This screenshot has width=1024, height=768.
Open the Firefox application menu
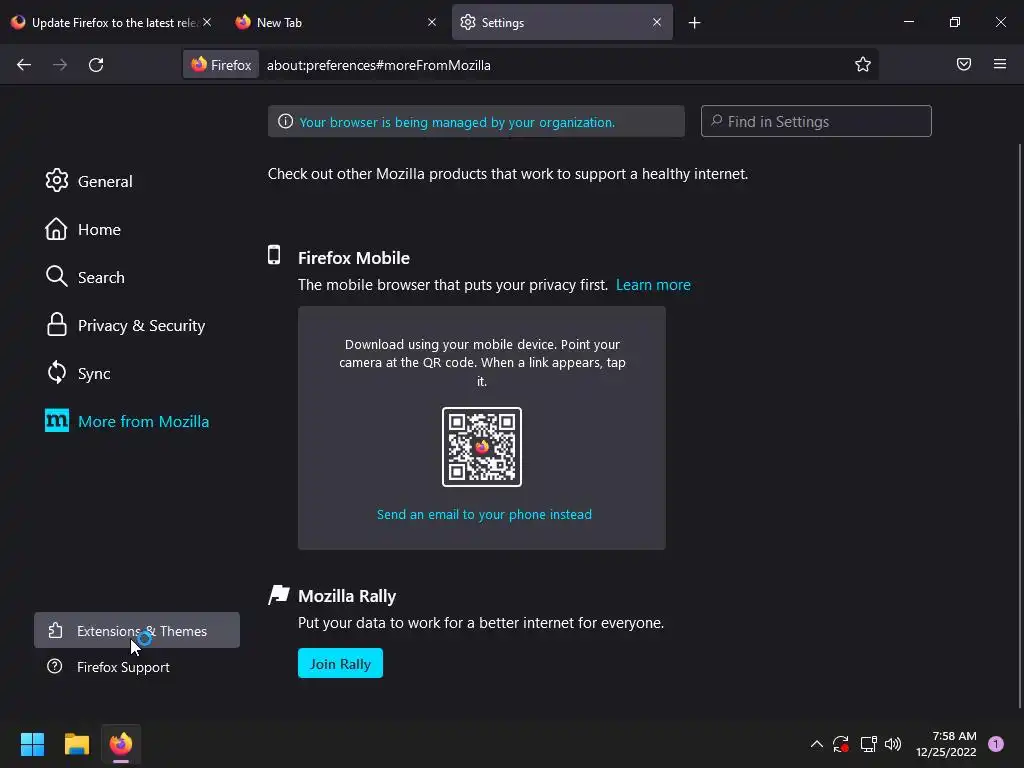[1000, 64]
